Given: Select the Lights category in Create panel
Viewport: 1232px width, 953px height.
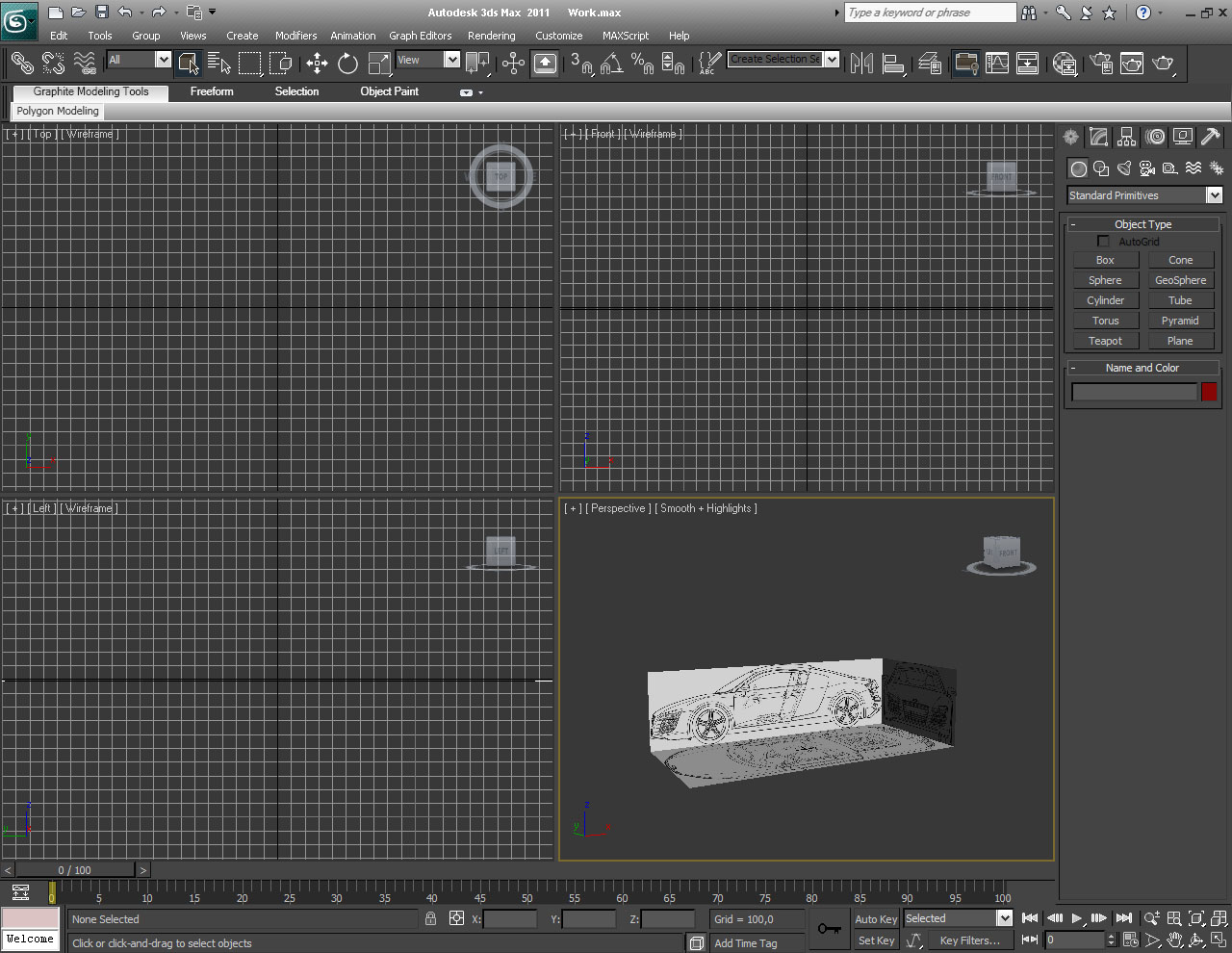Looking at the screenshot, I should [x=1124, y=168].
